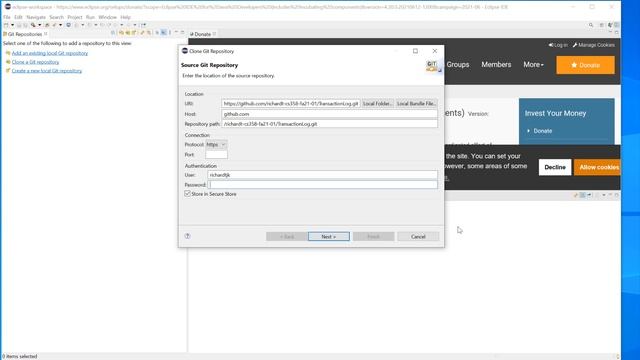
Task: Click Clone repository icon in view toolbar
Action: click(x=128, y=33)
